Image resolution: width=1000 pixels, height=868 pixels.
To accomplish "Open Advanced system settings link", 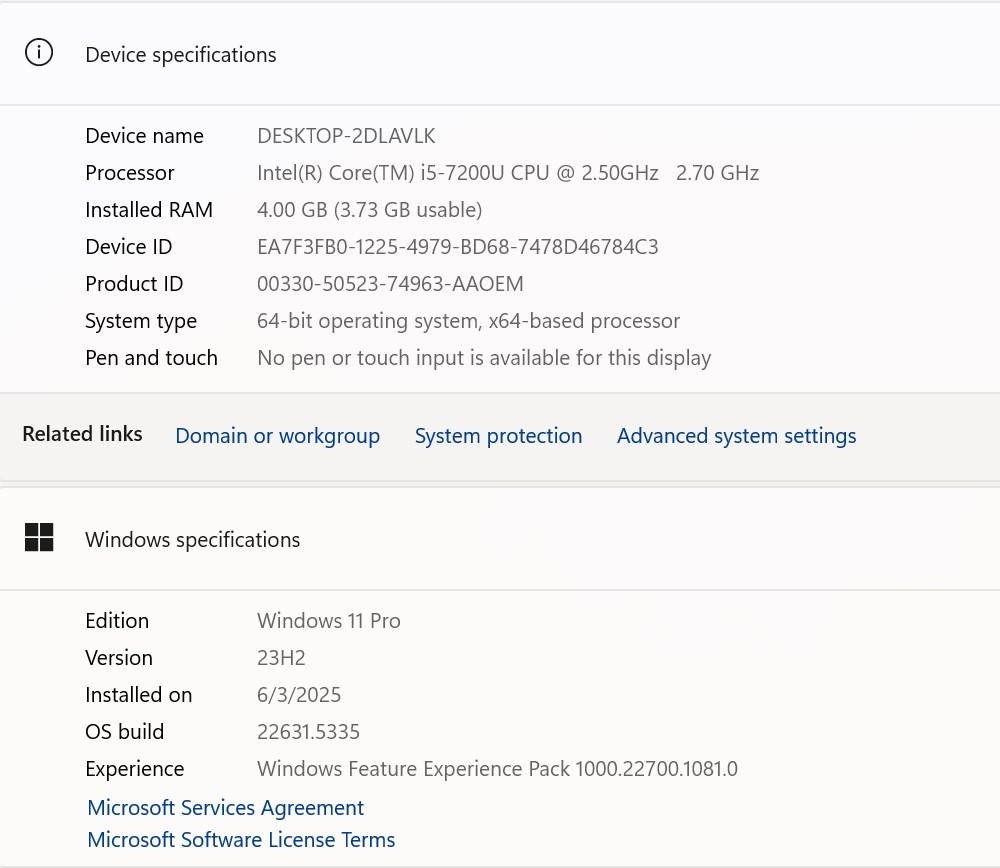I will coord(736,436).
